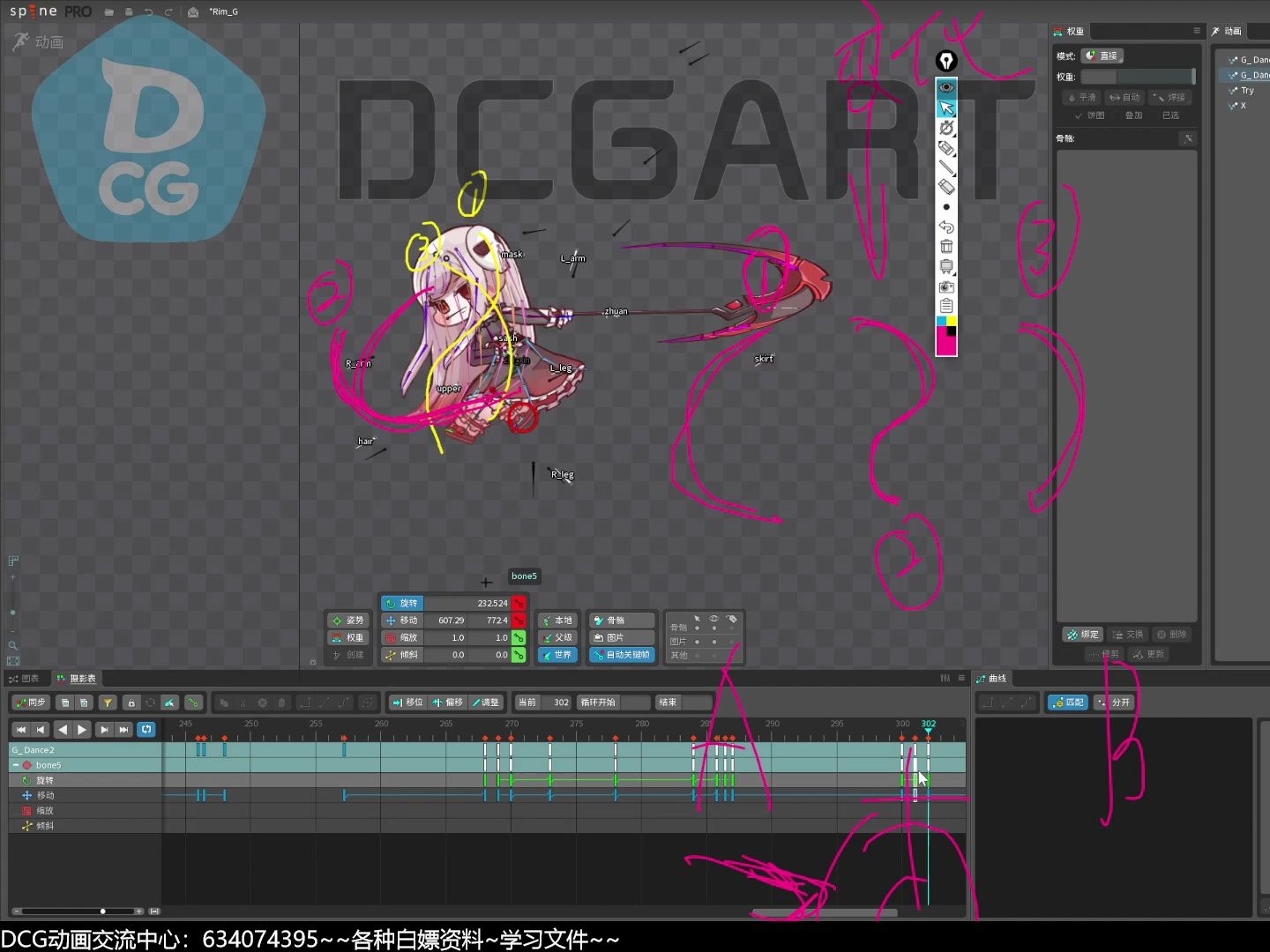Toggle Auto Key (自动关键帧)
This screenshot has height=952, width=1270.
[x=622, y=655]
